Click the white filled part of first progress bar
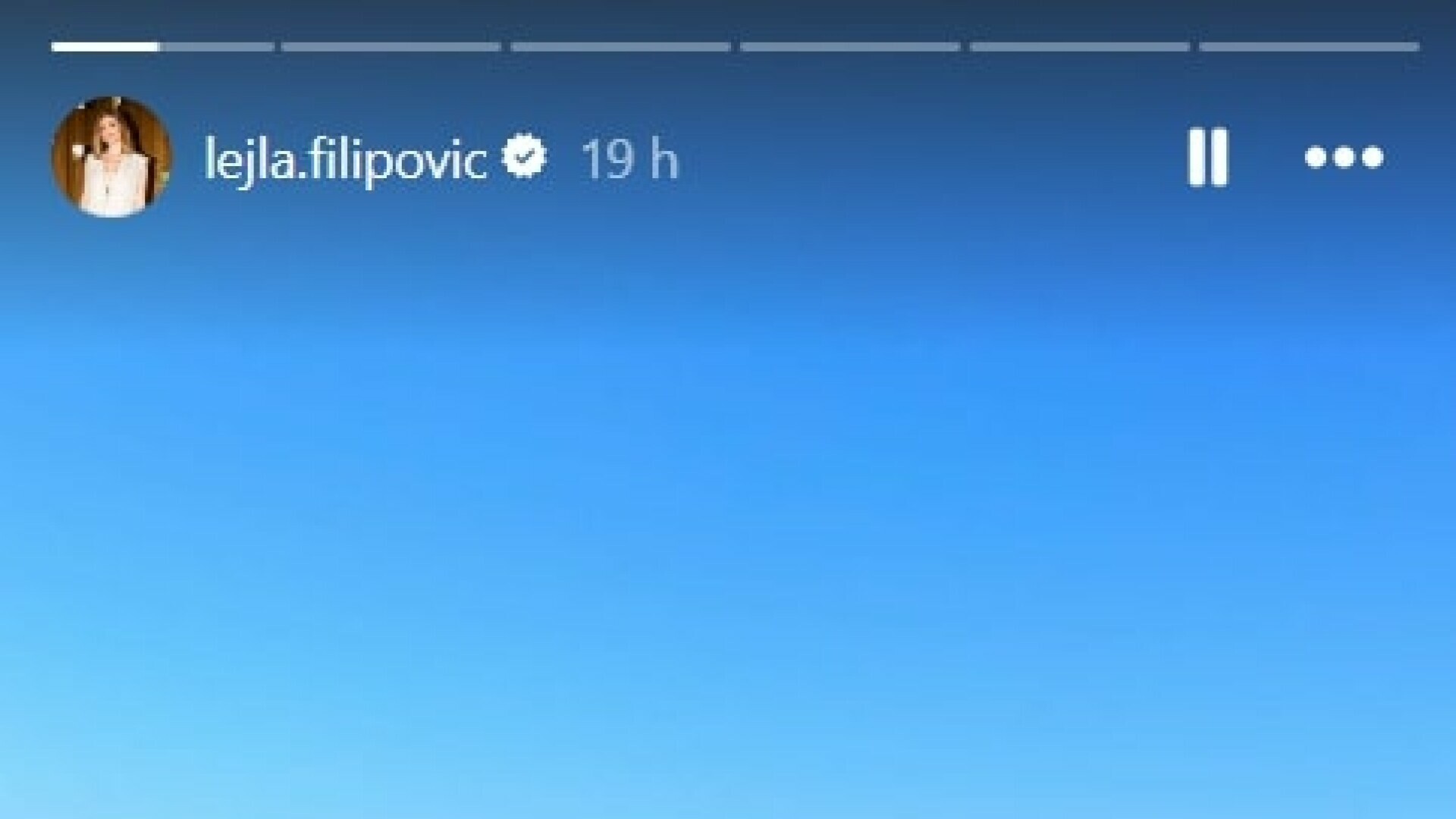This screenshot has height=819, width=1456. (x=105, y=46)
